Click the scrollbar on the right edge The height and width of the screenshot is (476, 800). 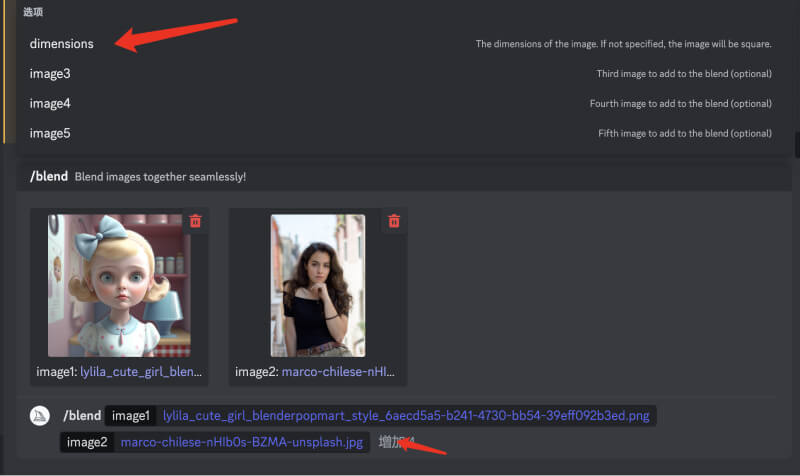796,146
